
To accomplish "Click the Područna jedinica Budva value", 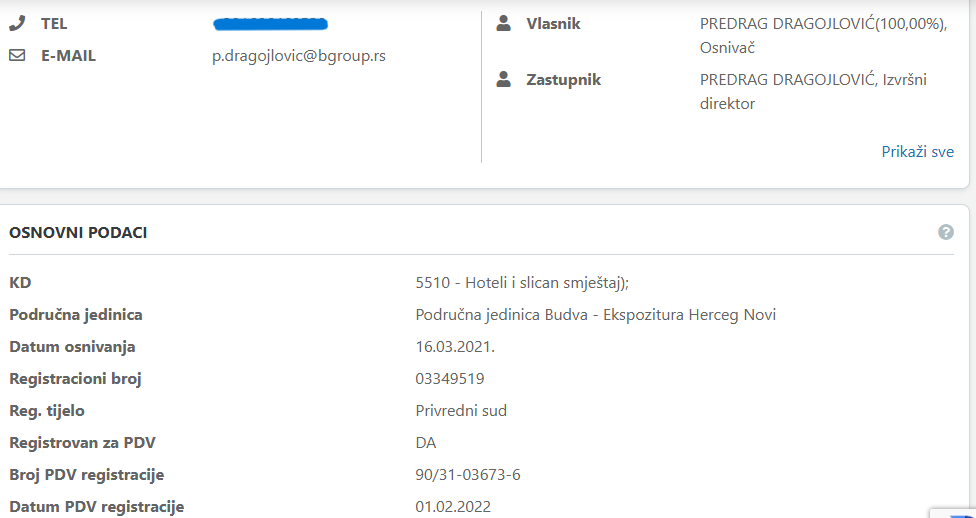I will coord(595,315).
